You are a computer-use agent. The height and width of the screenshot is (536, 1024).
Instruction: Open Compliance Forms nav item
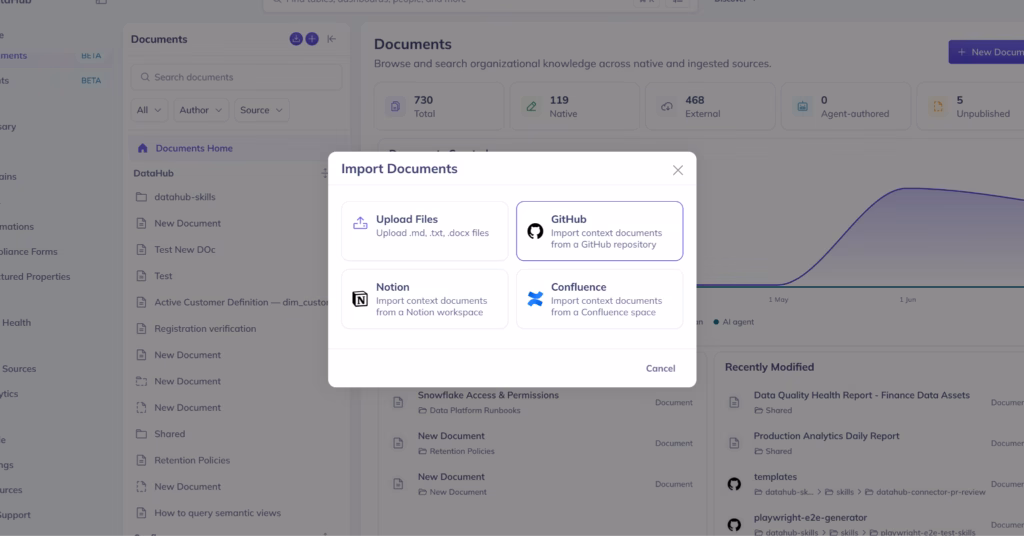click(x=29, y=251)
